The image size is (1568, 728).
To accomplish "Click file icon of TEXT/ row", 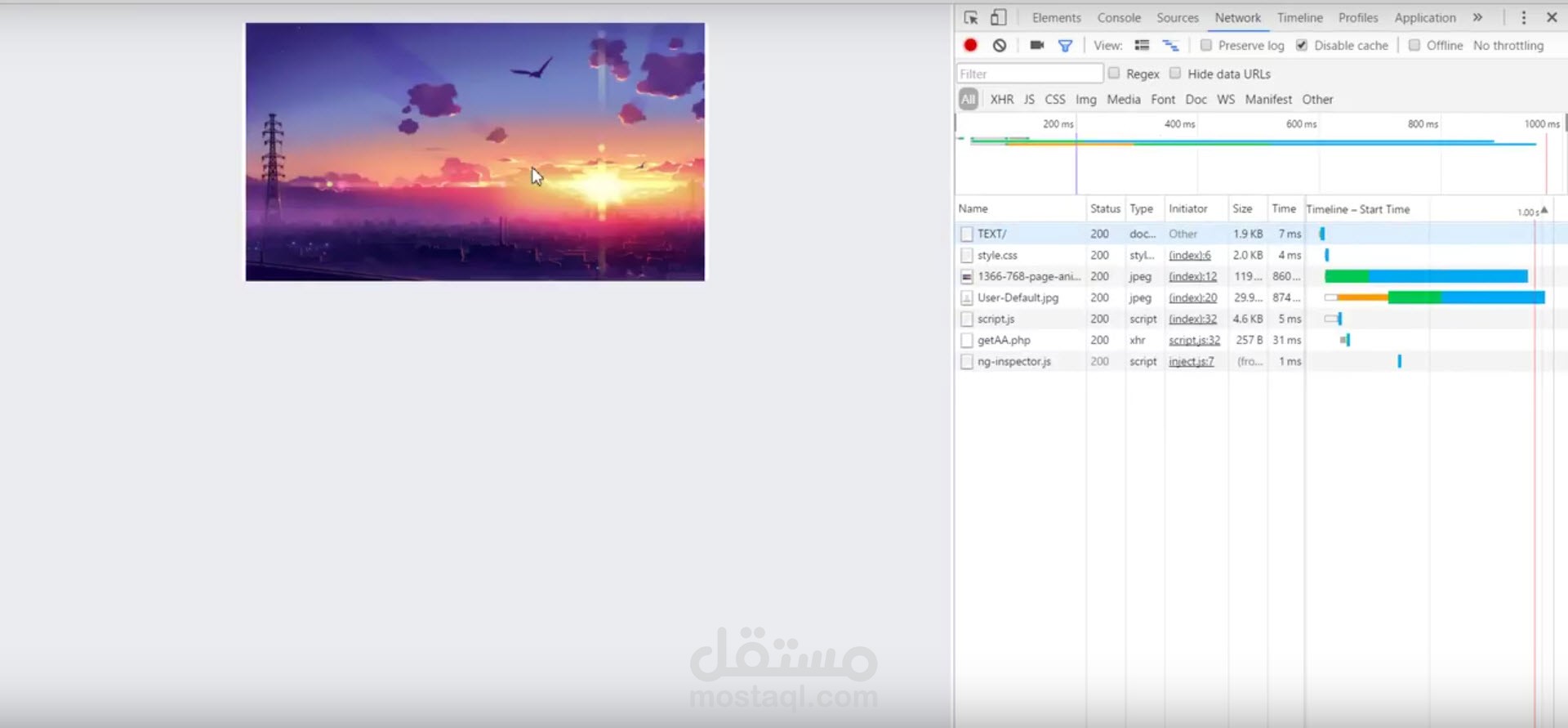I will click(967, 234).
